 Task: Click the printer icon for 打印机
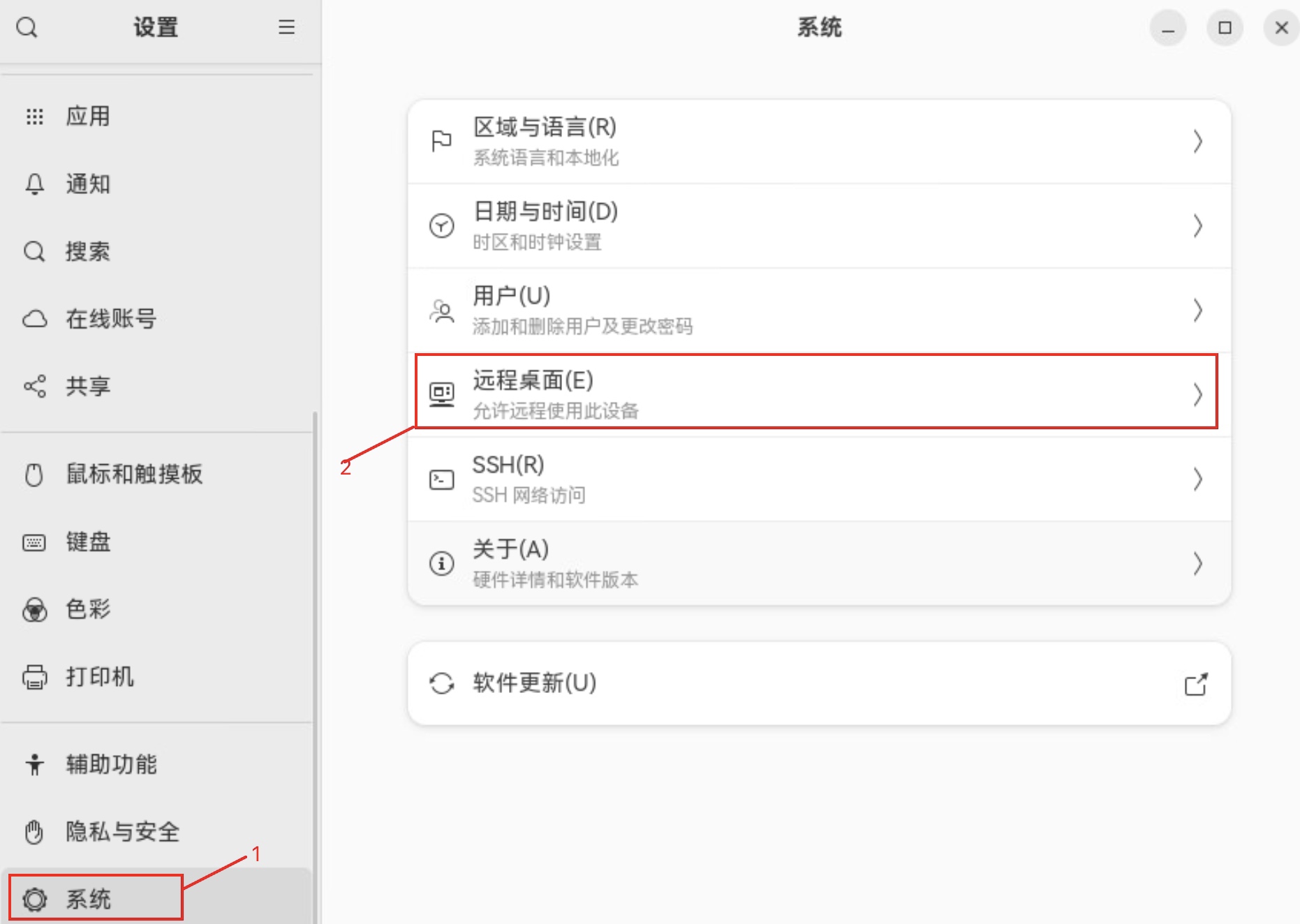pyautogui.click(x=34, y=677)
